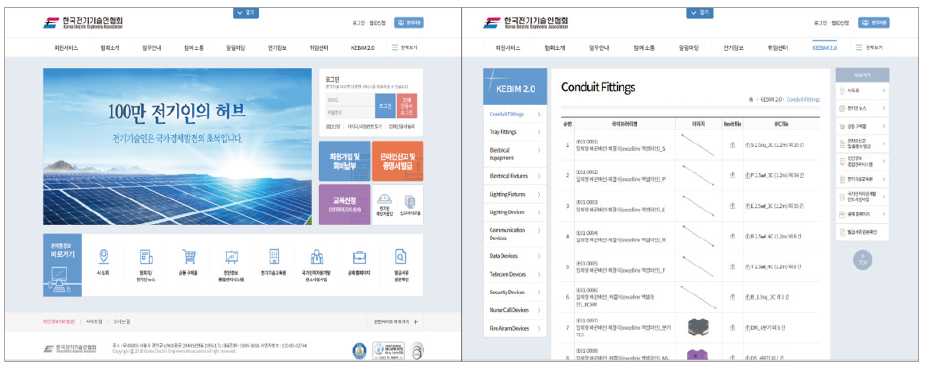Open 공제홈페이지 briefcase icon shortcut
The height and width of the screenshot is (369, 925).
click(359, 257)
